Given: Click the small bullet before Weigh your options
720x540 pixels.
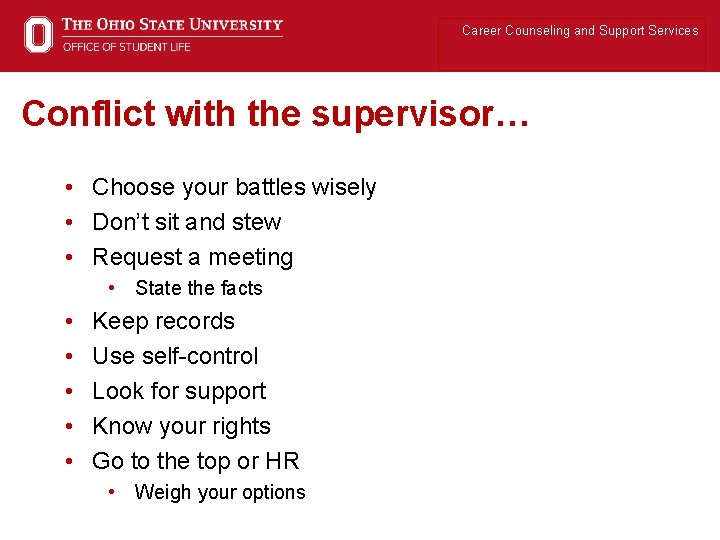Looking at the screenshot, I should pyautogui.click(x=112, y=492).
